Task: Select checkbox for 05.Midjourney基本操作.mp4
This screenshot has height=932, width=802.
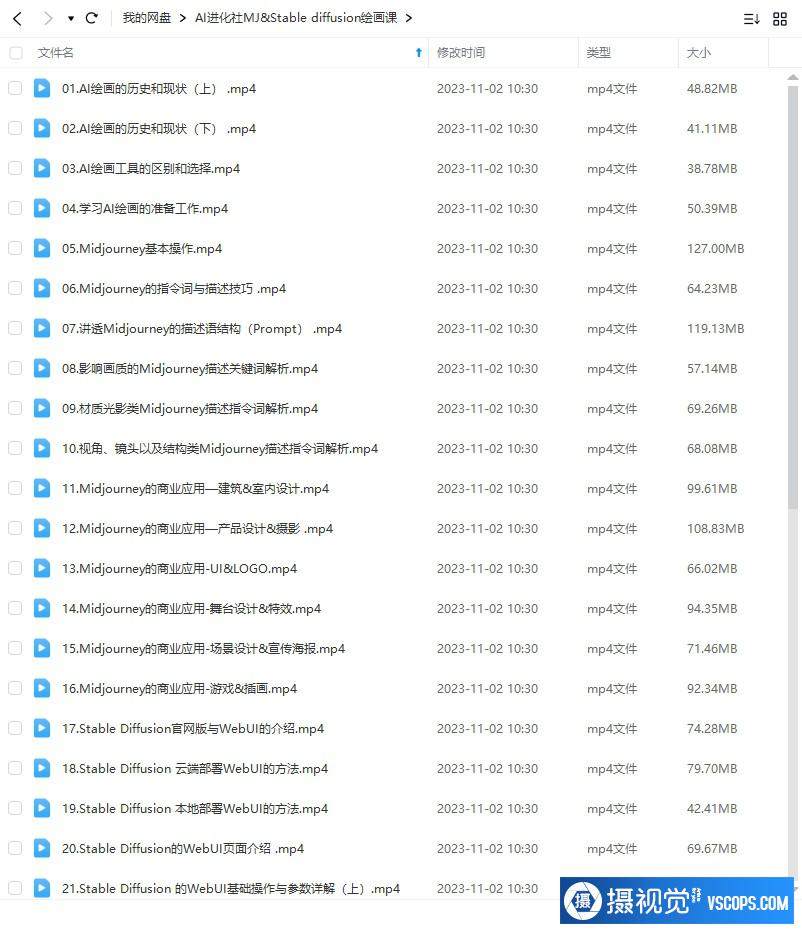Action: 15,248
